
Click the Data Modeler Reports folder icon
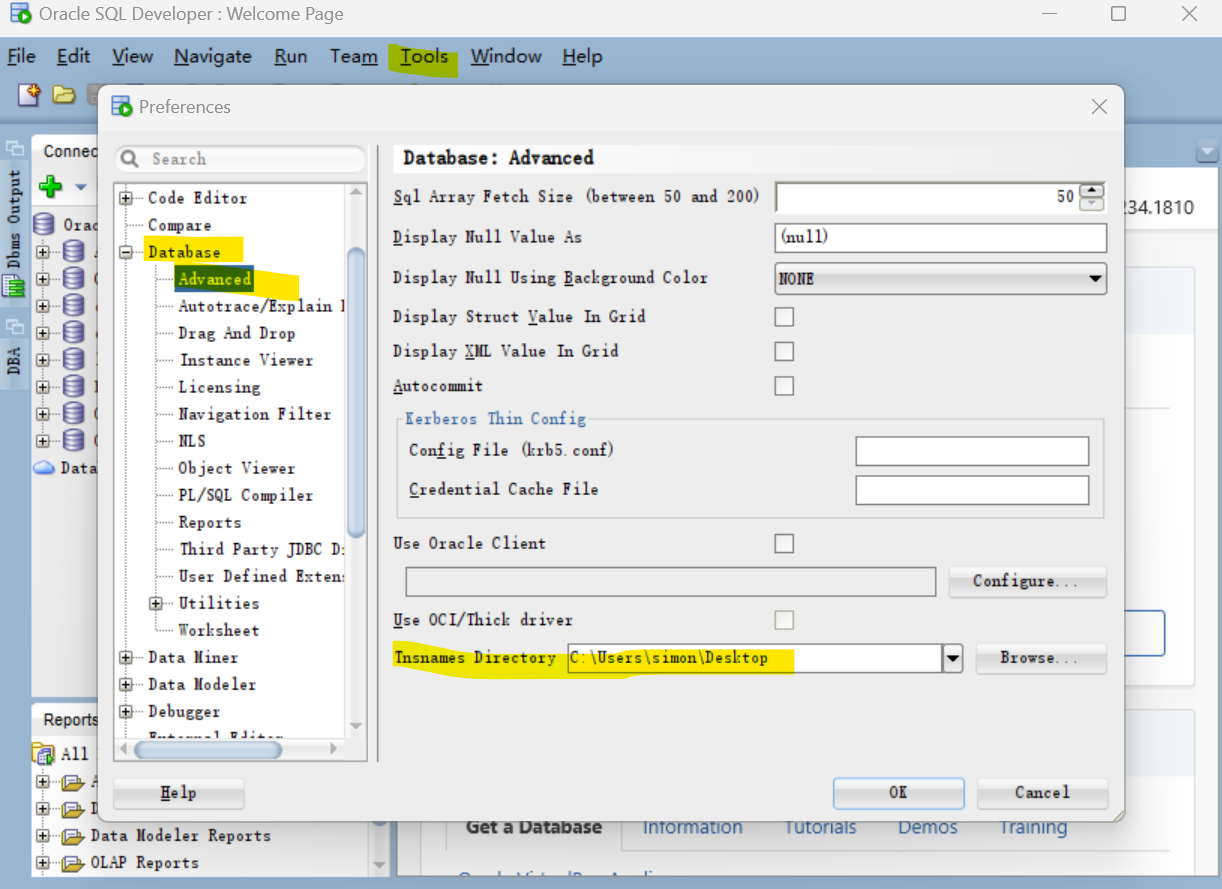pos(73,836)
